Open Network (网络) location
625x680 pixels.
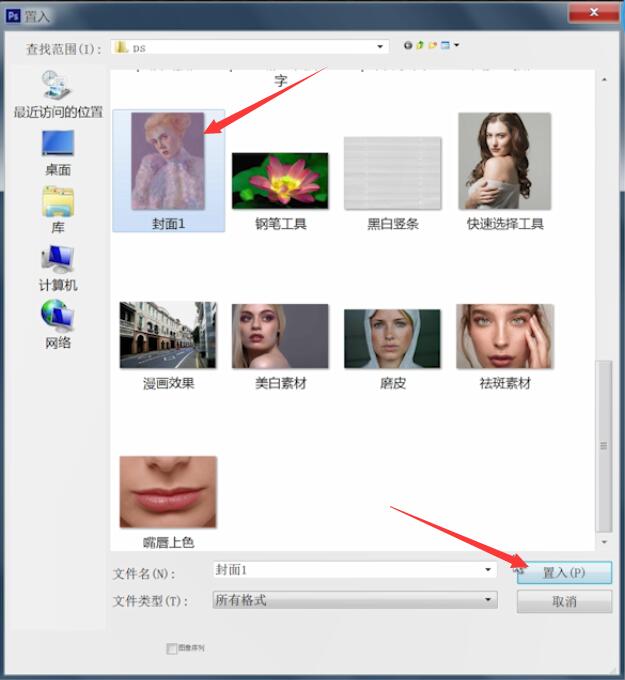tap(58, 325)
